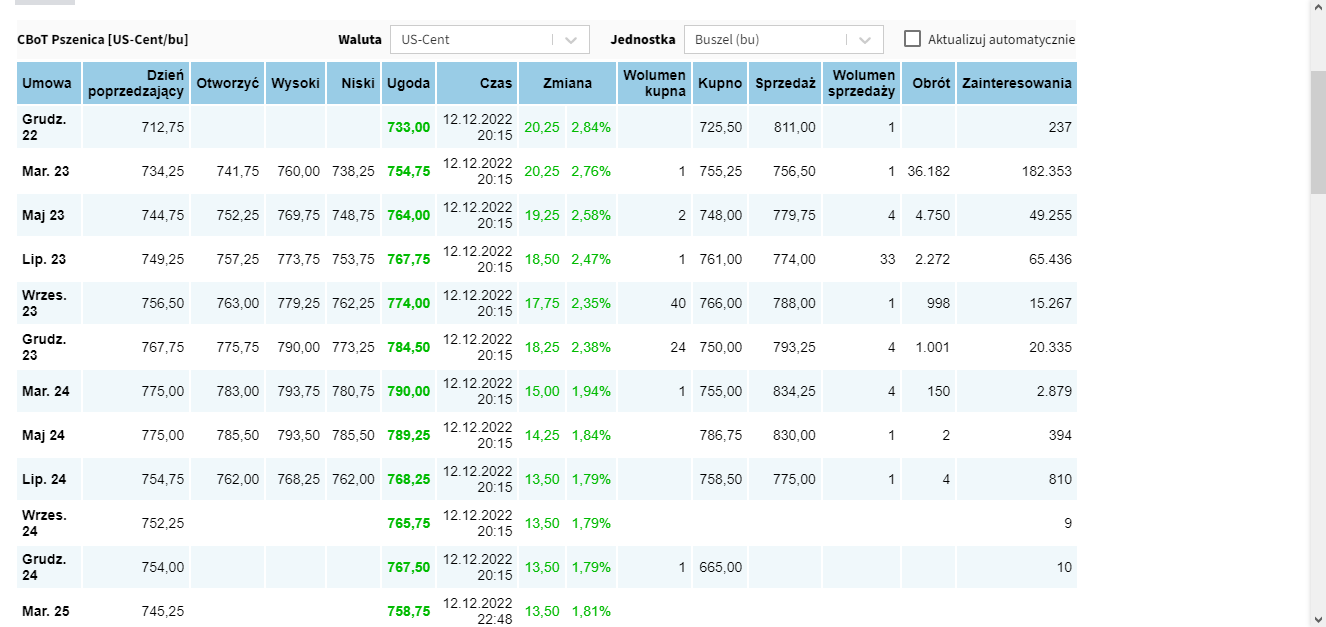Select the Zmiana column header

click(567, 83)
